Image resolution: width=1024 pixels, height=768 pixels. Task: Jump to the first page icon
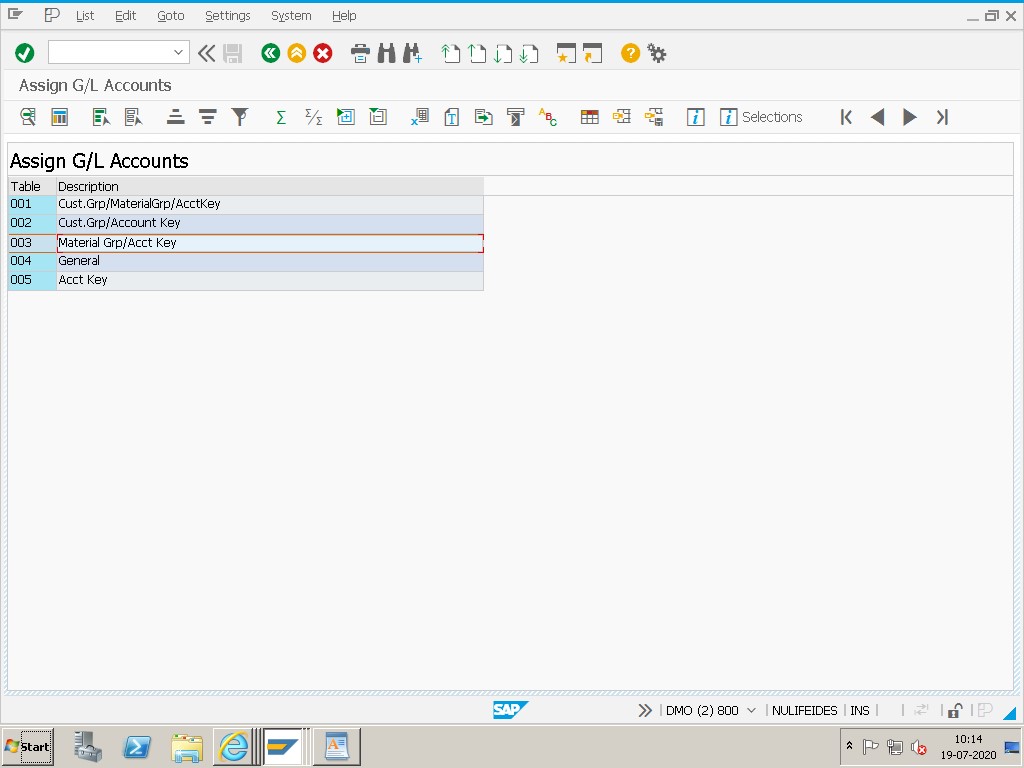point(450,53)
